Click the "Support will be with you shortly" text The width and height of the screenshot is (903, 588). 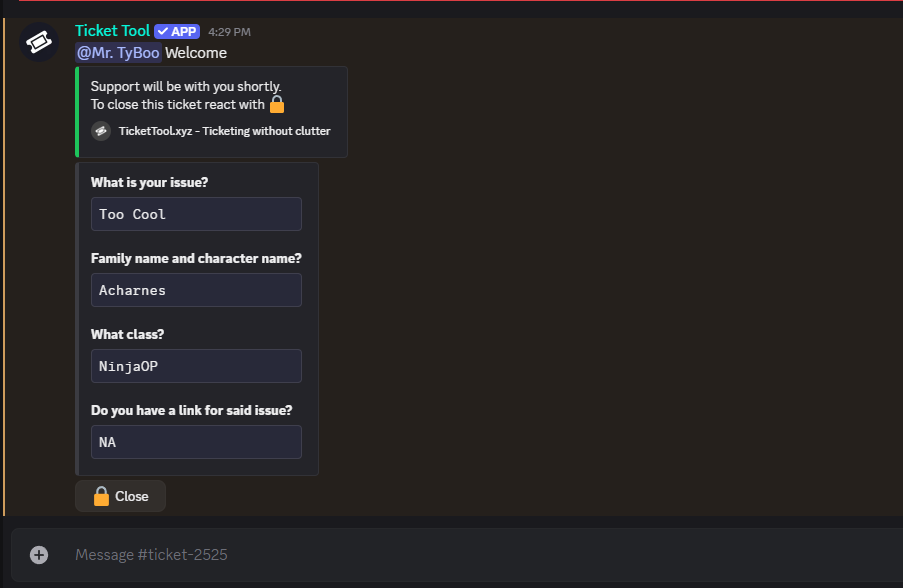(186, 86)
